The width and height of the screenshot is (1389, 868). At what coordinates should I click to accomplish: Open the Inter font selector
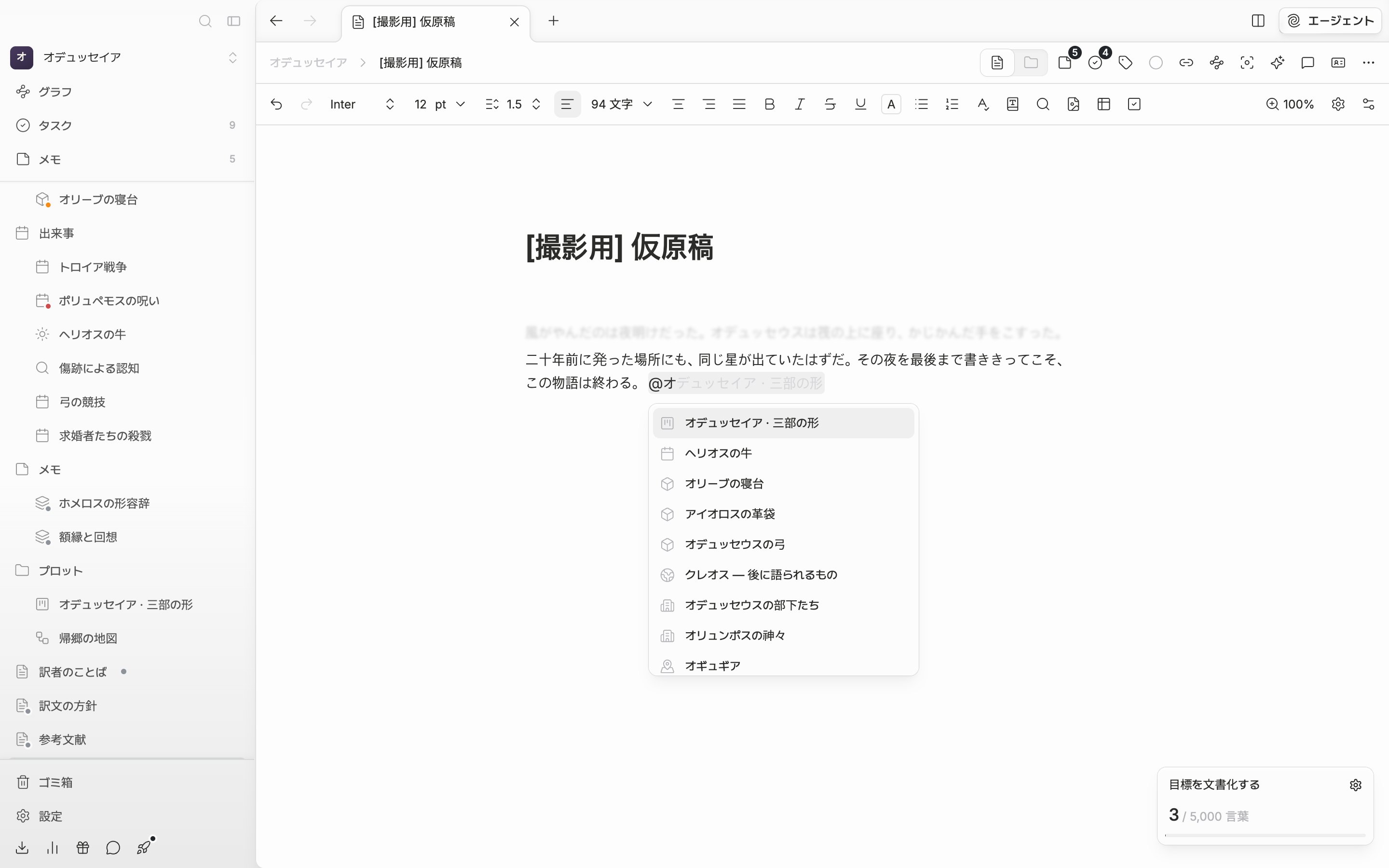(x=362, y=104)
